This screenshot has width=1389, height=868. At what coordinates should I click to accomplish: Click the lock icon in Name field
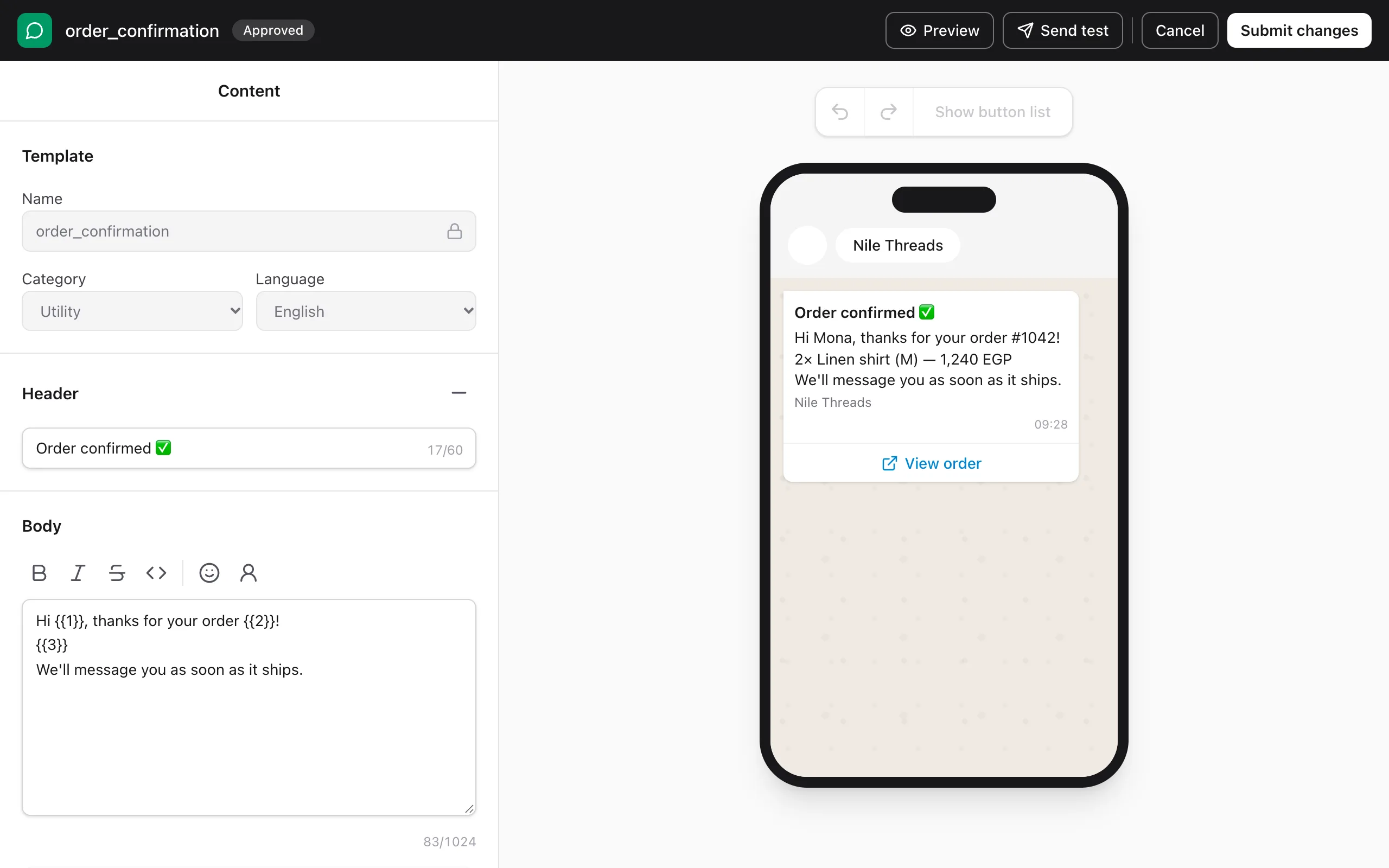(455, 231)
